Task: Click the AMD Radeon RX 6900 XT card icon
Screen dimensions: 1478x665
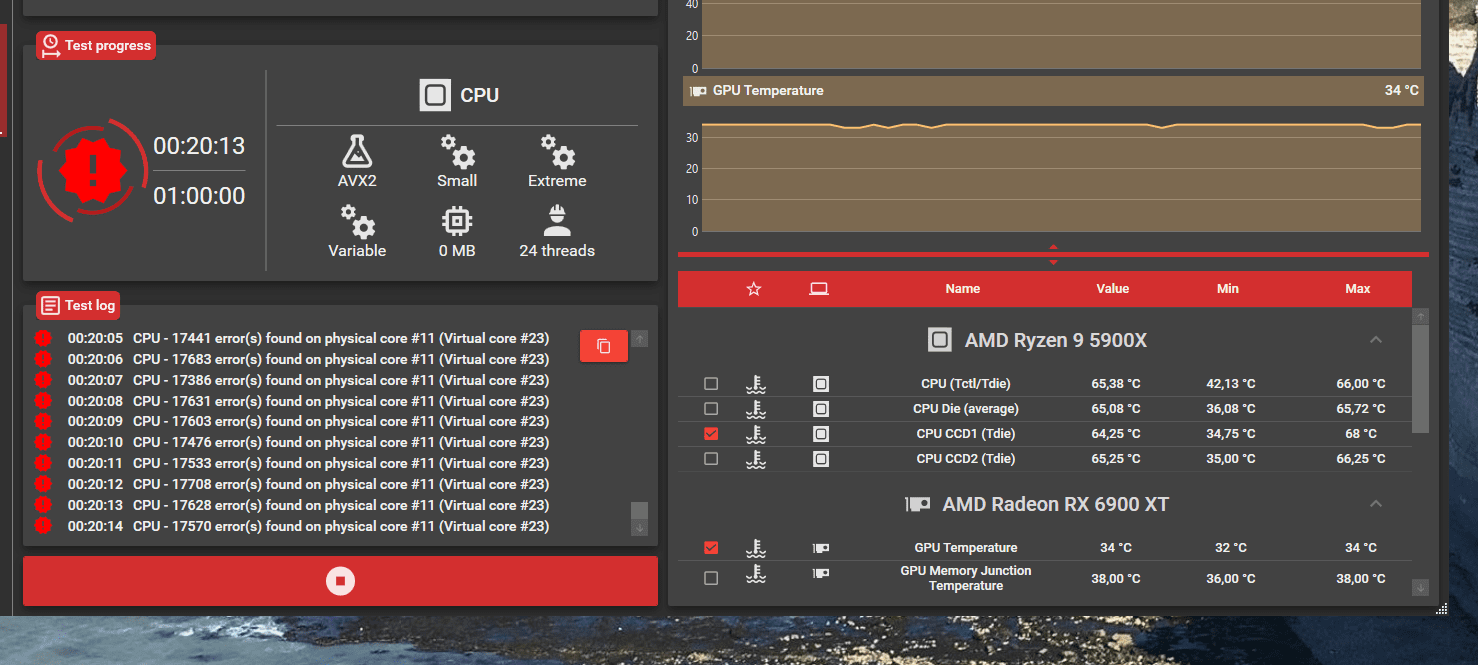Action: (917, 504)
